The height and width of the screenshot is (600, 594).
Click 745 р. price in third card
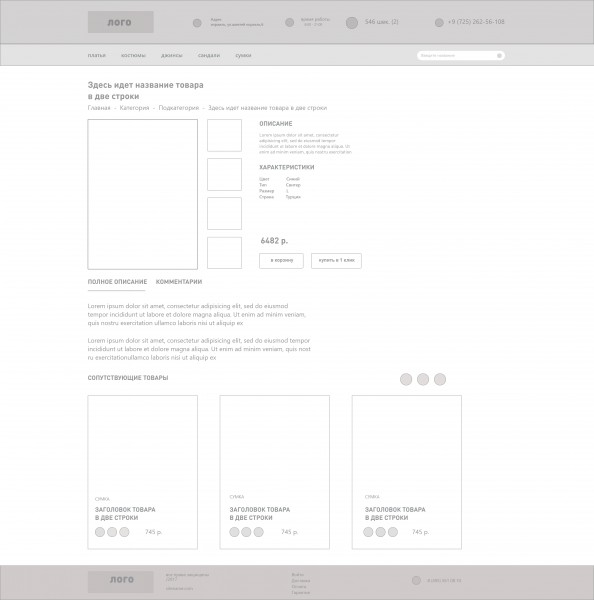pyautogui.click(x=421, y=532)
